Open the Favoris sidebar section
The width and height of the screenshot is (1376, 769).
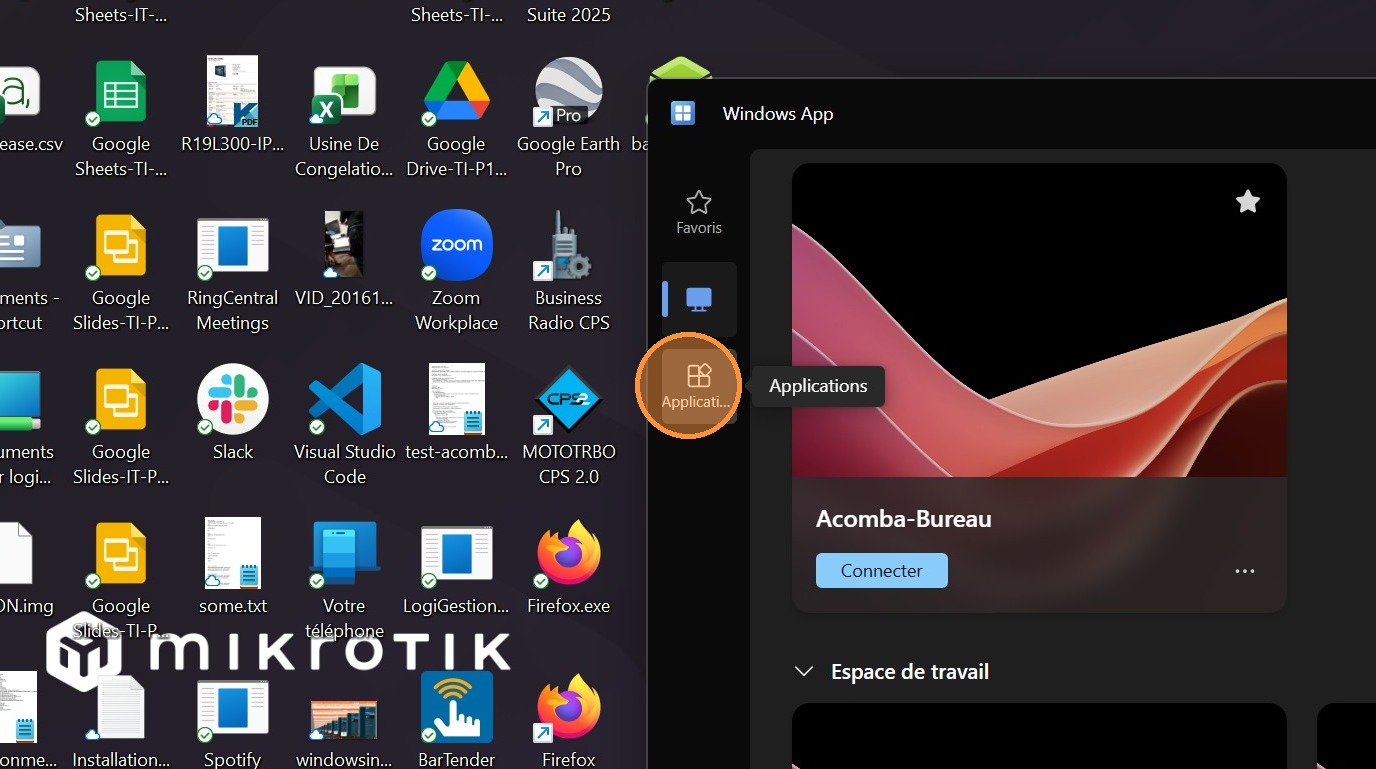(698, 213)
